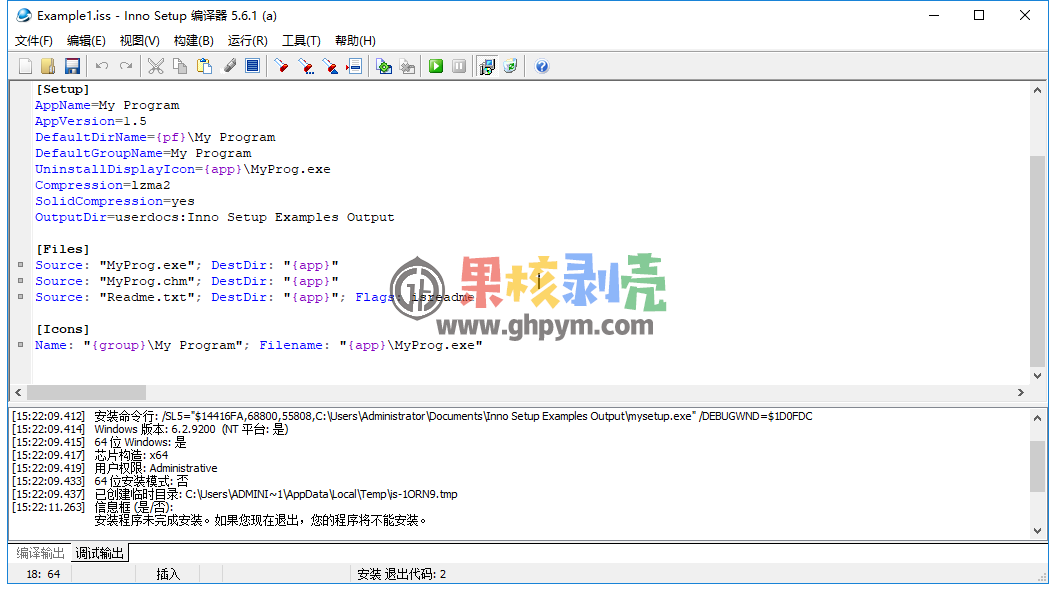Screen dimensions: 1056x591
Task: Click the [Icons] section header
Action: pos(63,329)
